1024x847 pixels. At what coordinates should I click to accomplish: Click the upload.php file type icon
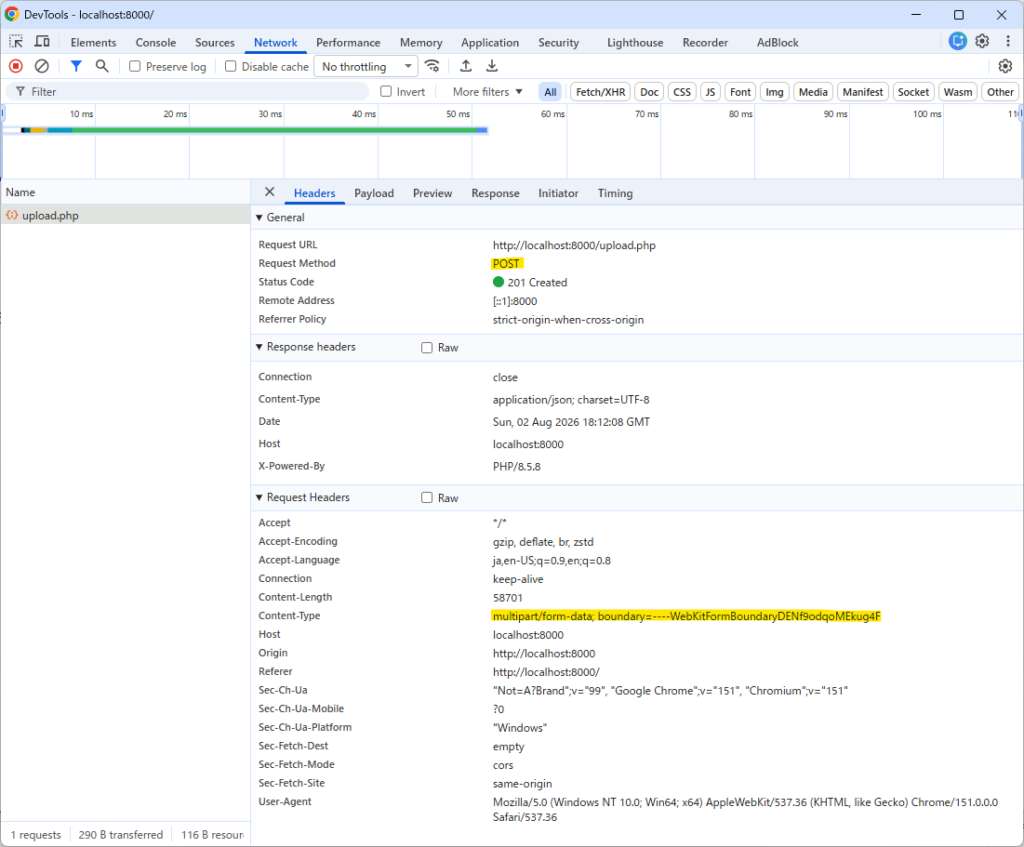tap(12, 215)
